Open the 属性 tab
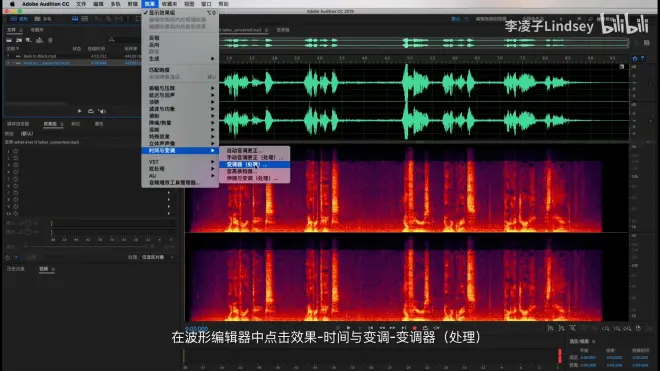The height and width of the screenshot is (371, 660). point(99,124)
